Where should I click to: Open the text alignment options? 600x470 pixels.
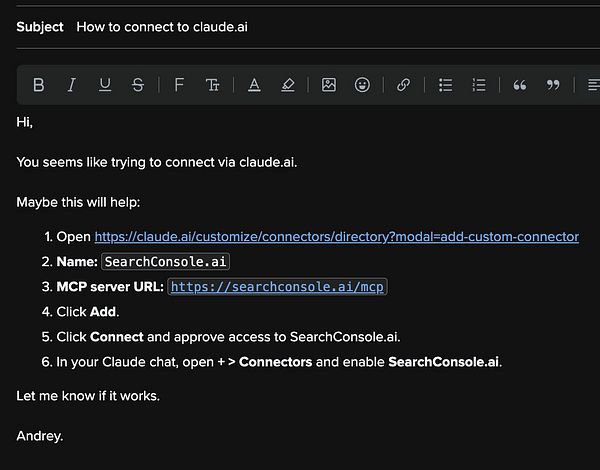593,85
